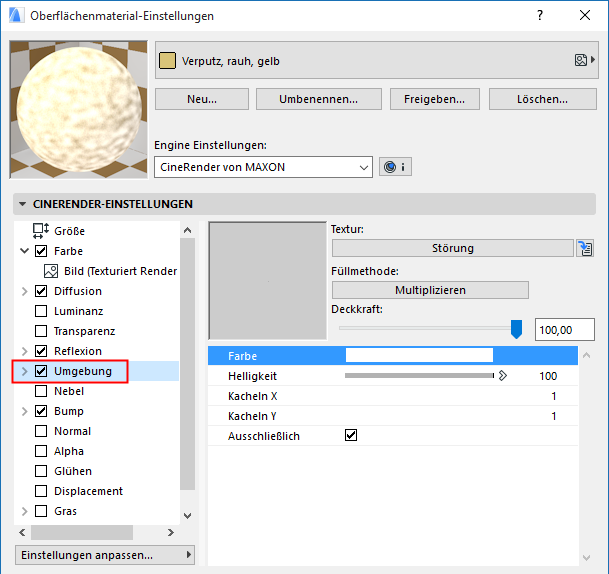
Task: Click the channel list scroll up arrow
Action: [x=188, y=230]
